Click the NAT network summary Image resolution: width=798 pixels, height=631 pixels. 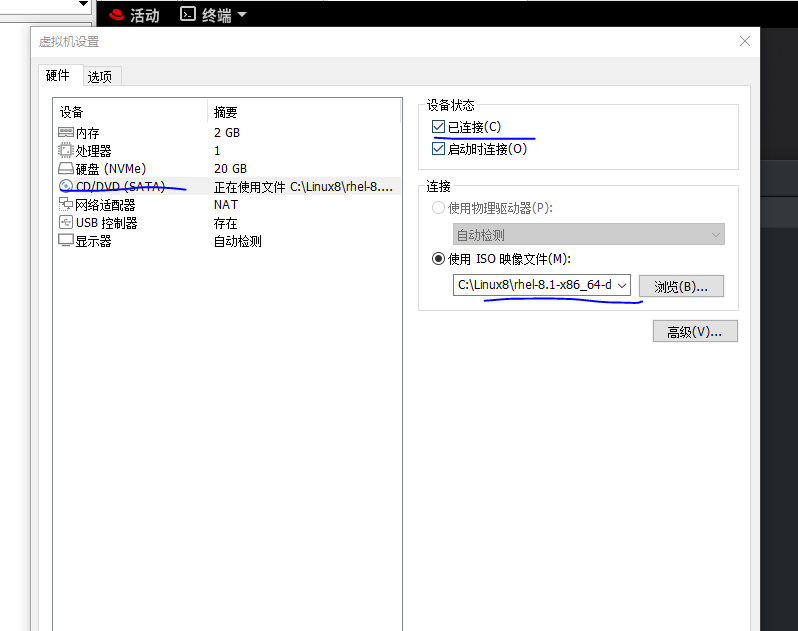(x=226, y=205)
